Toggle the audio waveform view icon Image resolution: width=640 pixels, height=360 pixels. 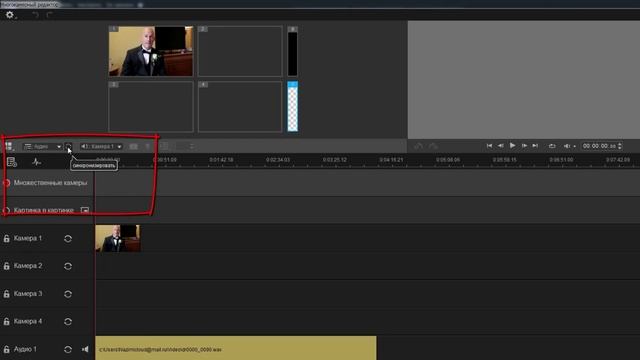37,162
